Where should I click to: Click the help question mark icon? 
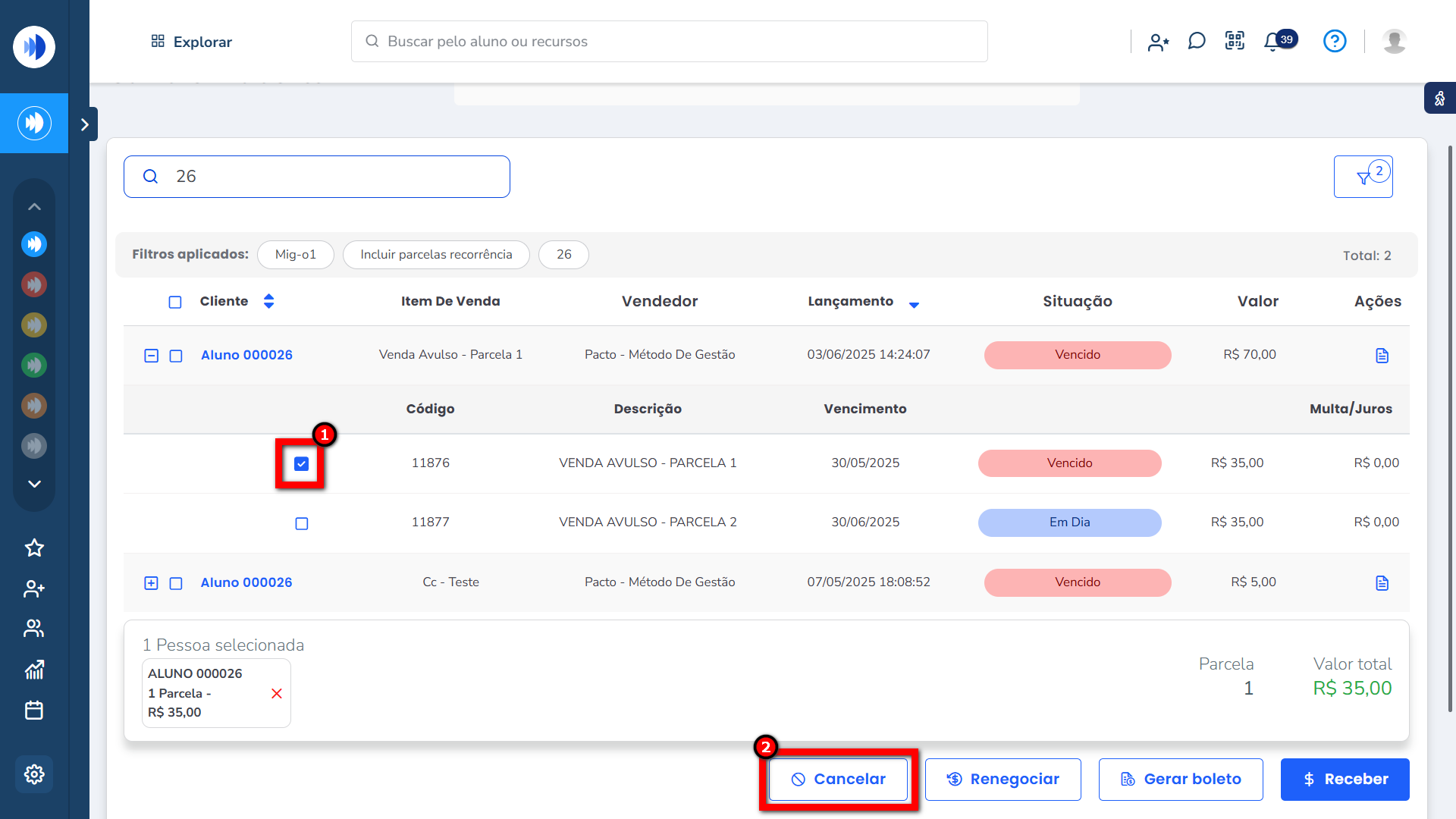pos(1335,41)
